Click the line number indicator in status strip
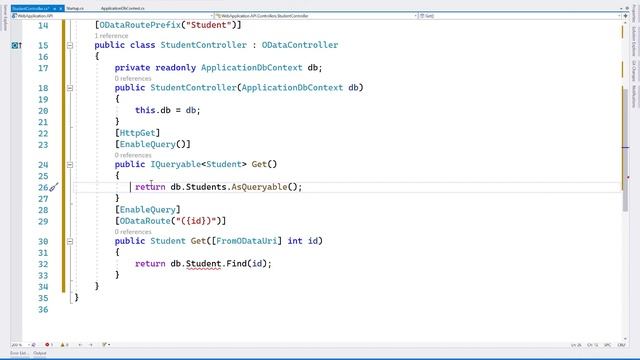The height and width of the screenshot is (360, 640). [x=576, y=345]
